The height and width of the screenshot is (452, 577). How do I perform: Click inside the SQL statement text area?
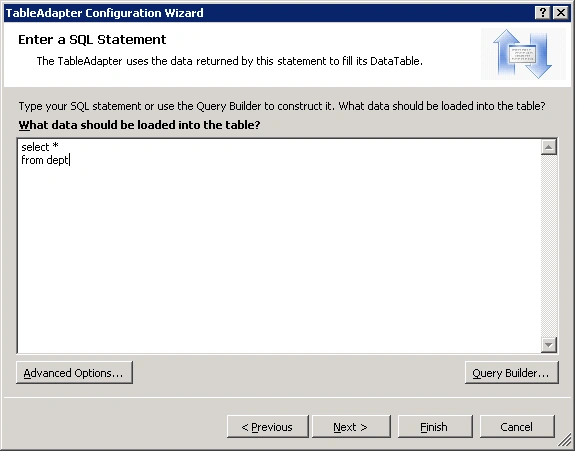279,246
